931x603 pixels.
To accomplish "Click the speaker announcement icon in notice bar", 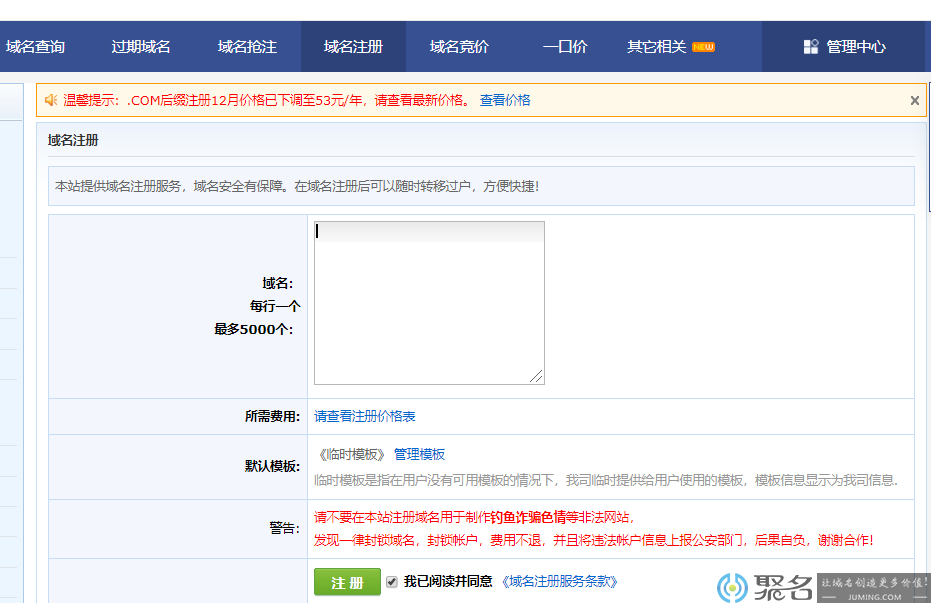I will pos(51,100).
